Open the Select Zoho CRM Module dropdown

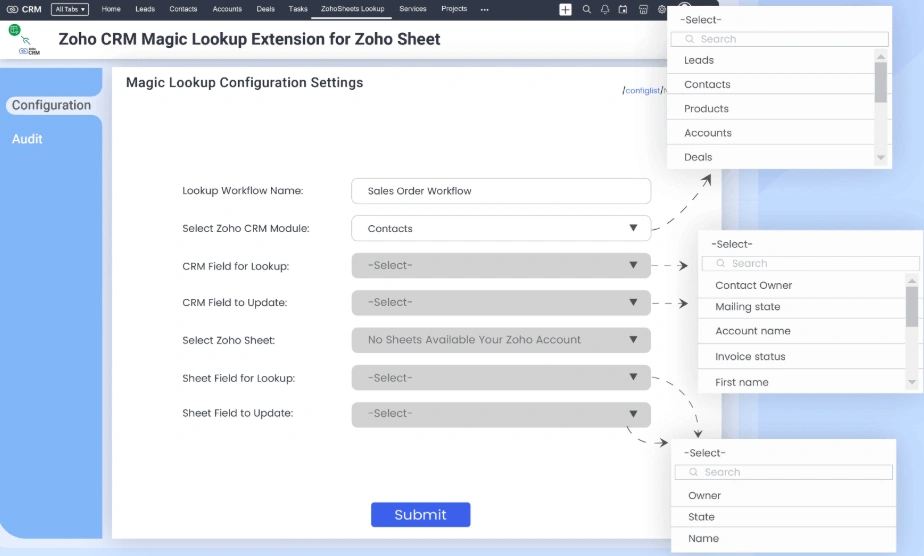(x=501, y=229)
